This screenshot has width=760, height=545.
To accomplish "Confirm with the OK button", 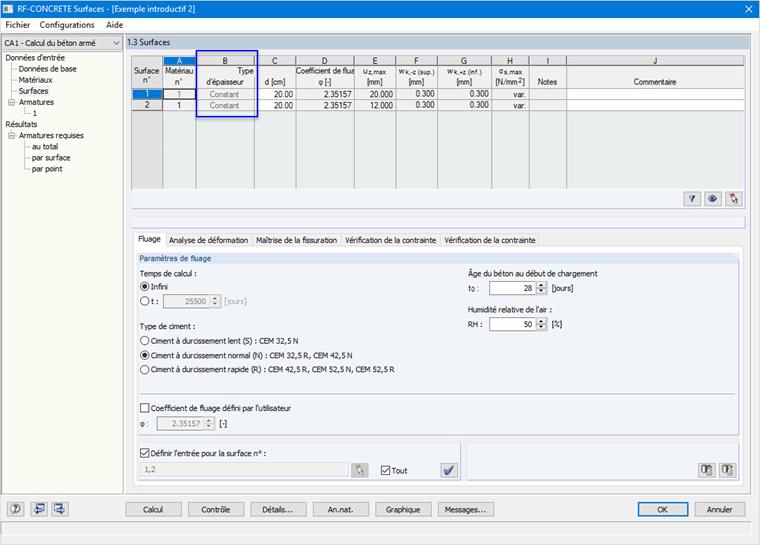I will [x=663, y=509].
